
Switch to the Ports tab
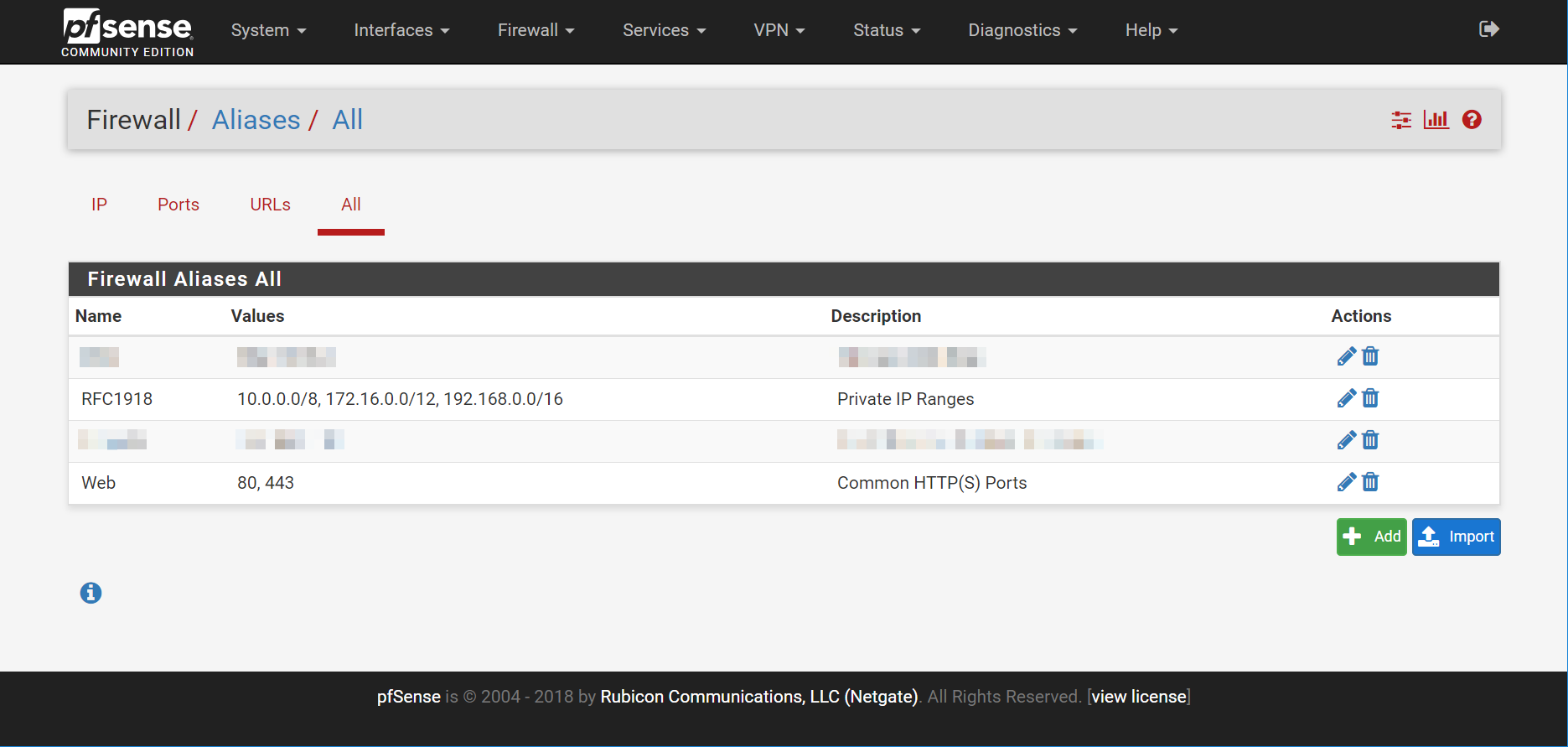click(179, 205)
